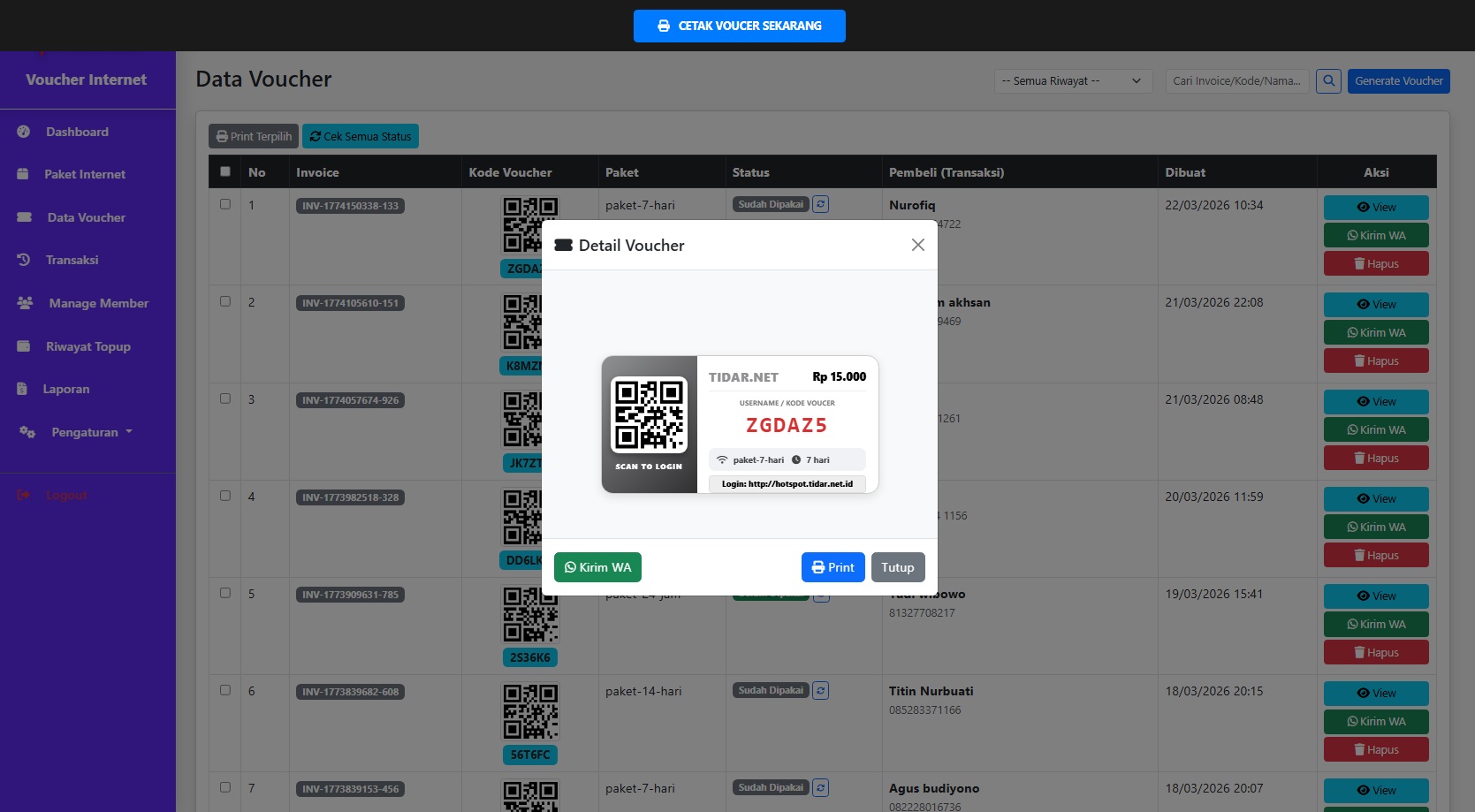
Task: Check the checkbox for row 1
Action: (x=225, y=204)
